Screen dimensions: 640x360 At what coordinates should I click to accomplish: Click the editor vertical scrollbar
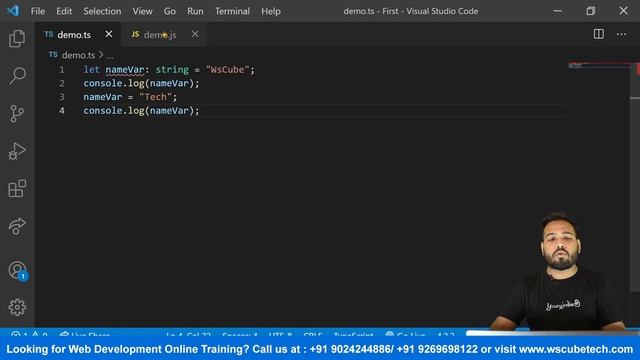click(635, 176)
